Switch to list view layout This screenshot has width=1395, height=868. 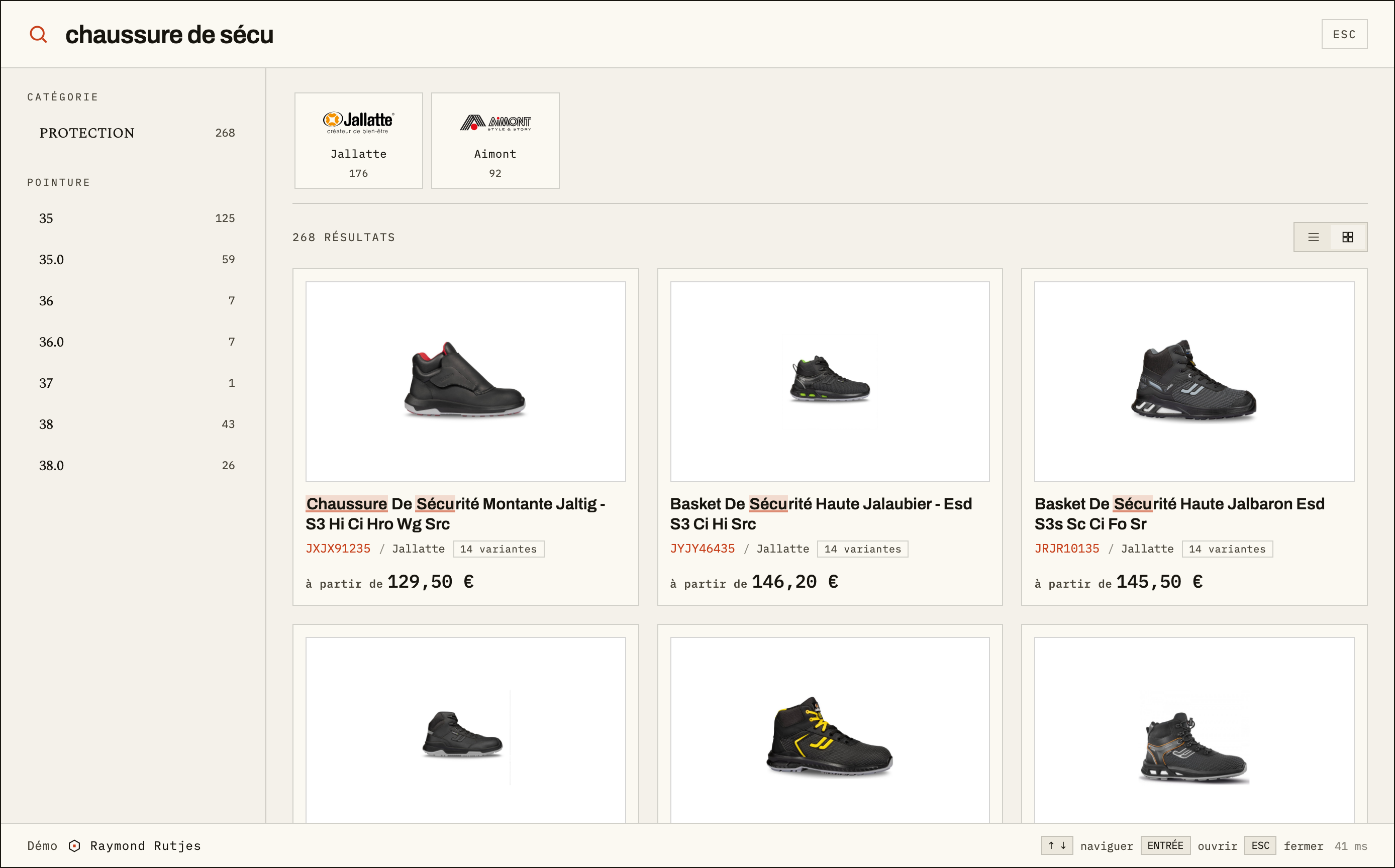click(x=1313, y=237)
